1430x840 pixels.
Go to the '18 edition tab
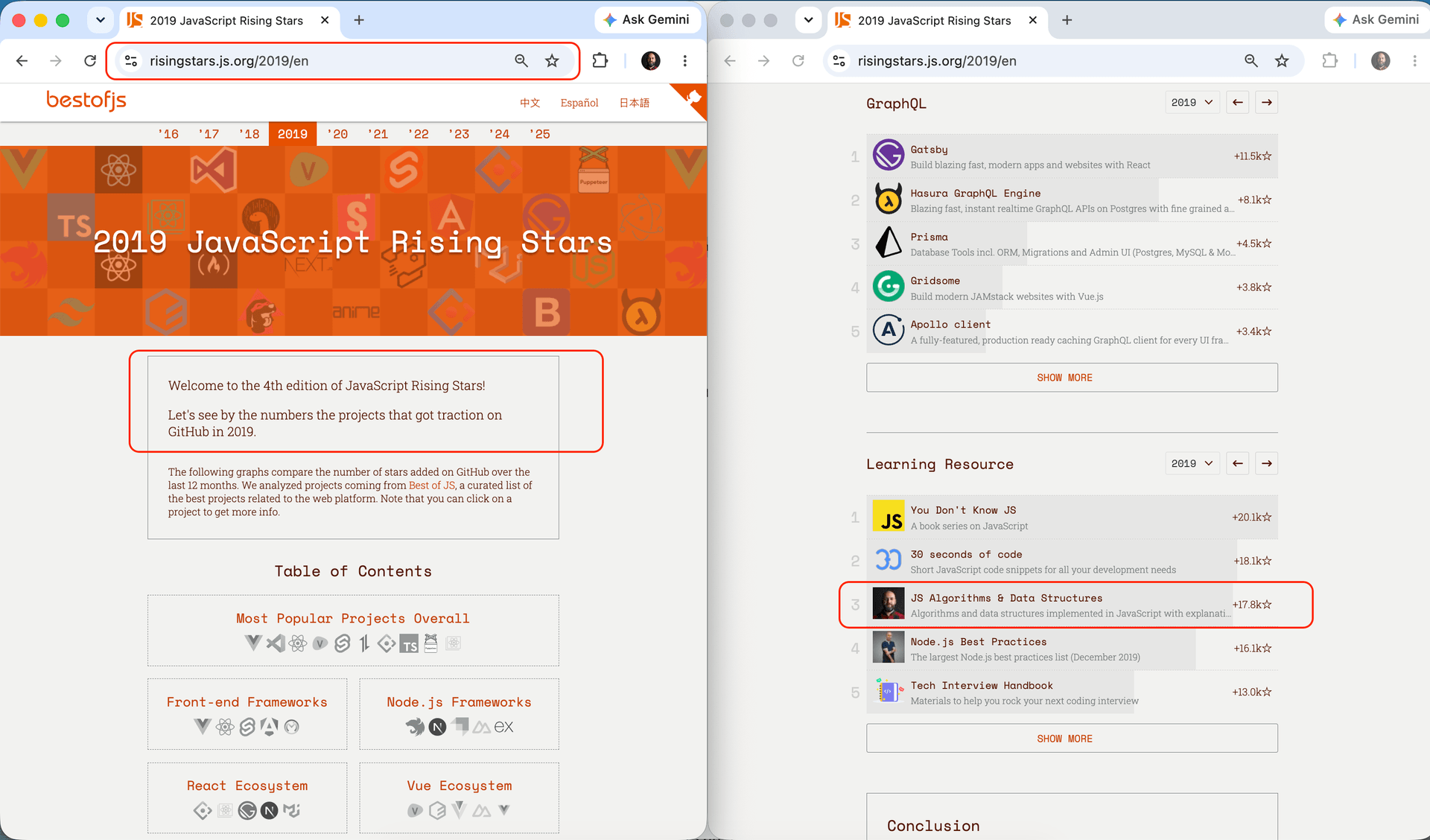click(x=249, y=134)
